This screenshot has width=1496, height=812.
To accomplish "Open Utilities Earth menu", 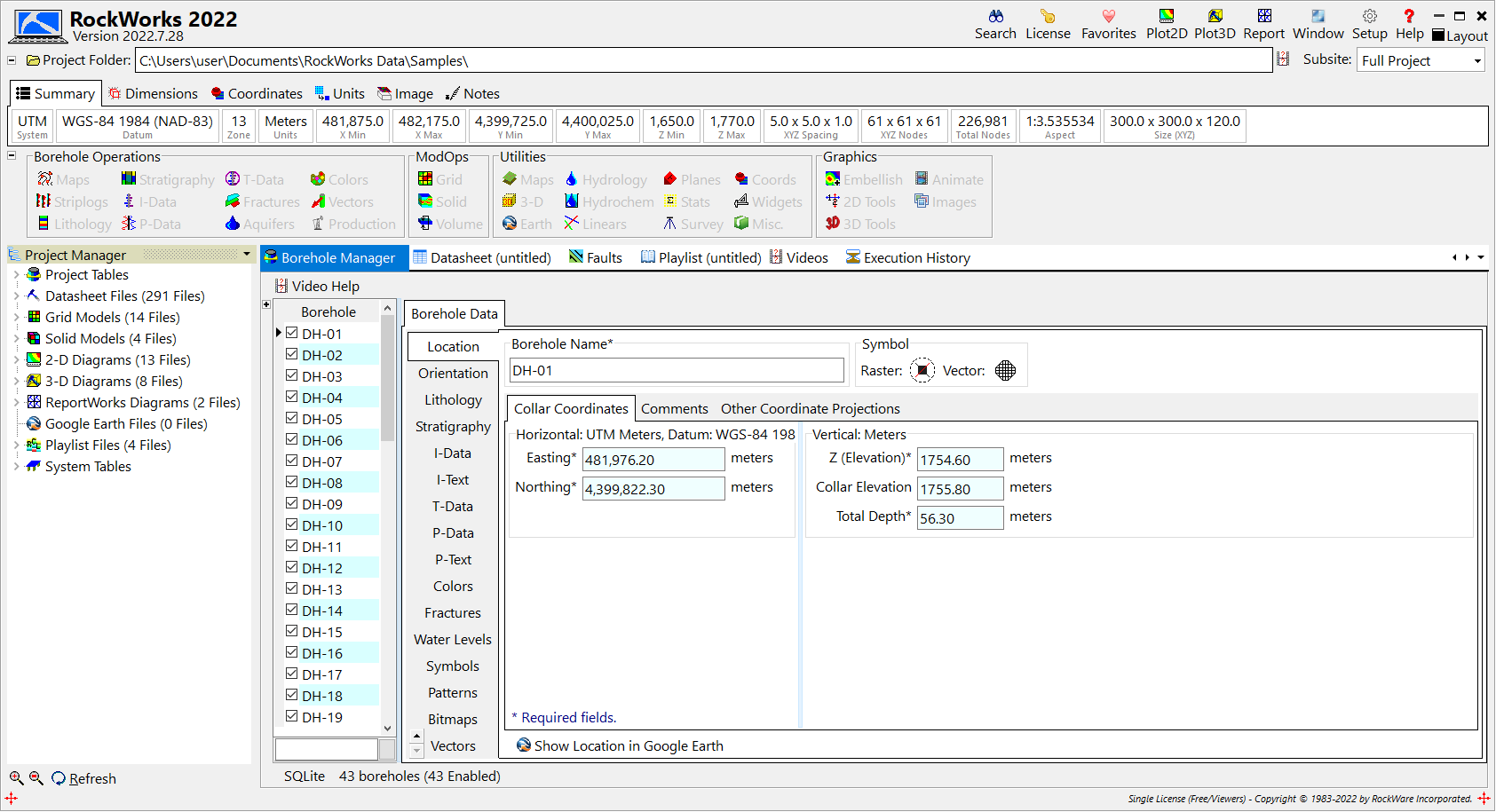I will [526, 224].
